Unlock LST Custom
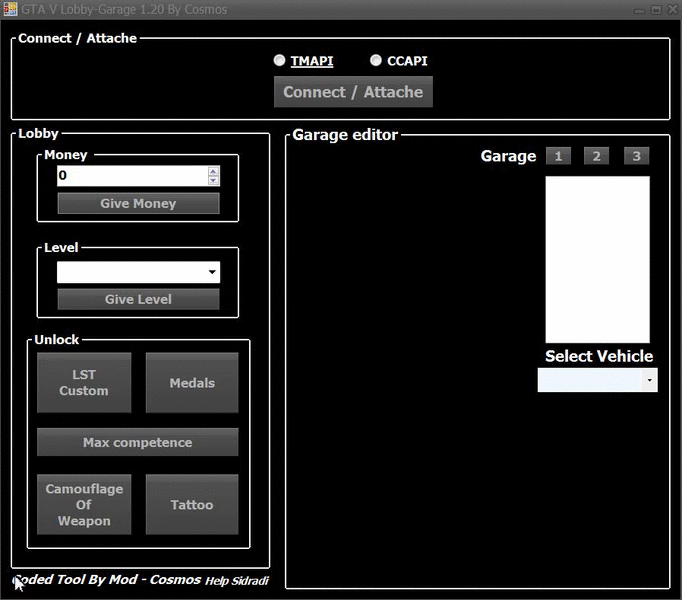The width and height of the screenshot is (682, 600). pos(84,382)
